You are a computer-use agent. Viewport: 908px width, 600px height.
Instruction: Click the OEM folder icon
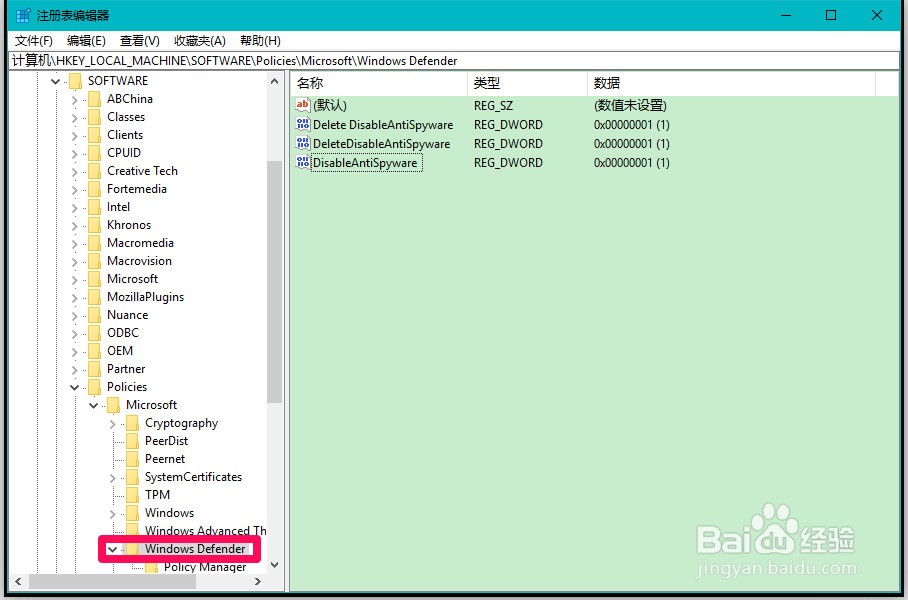point(94,351)
